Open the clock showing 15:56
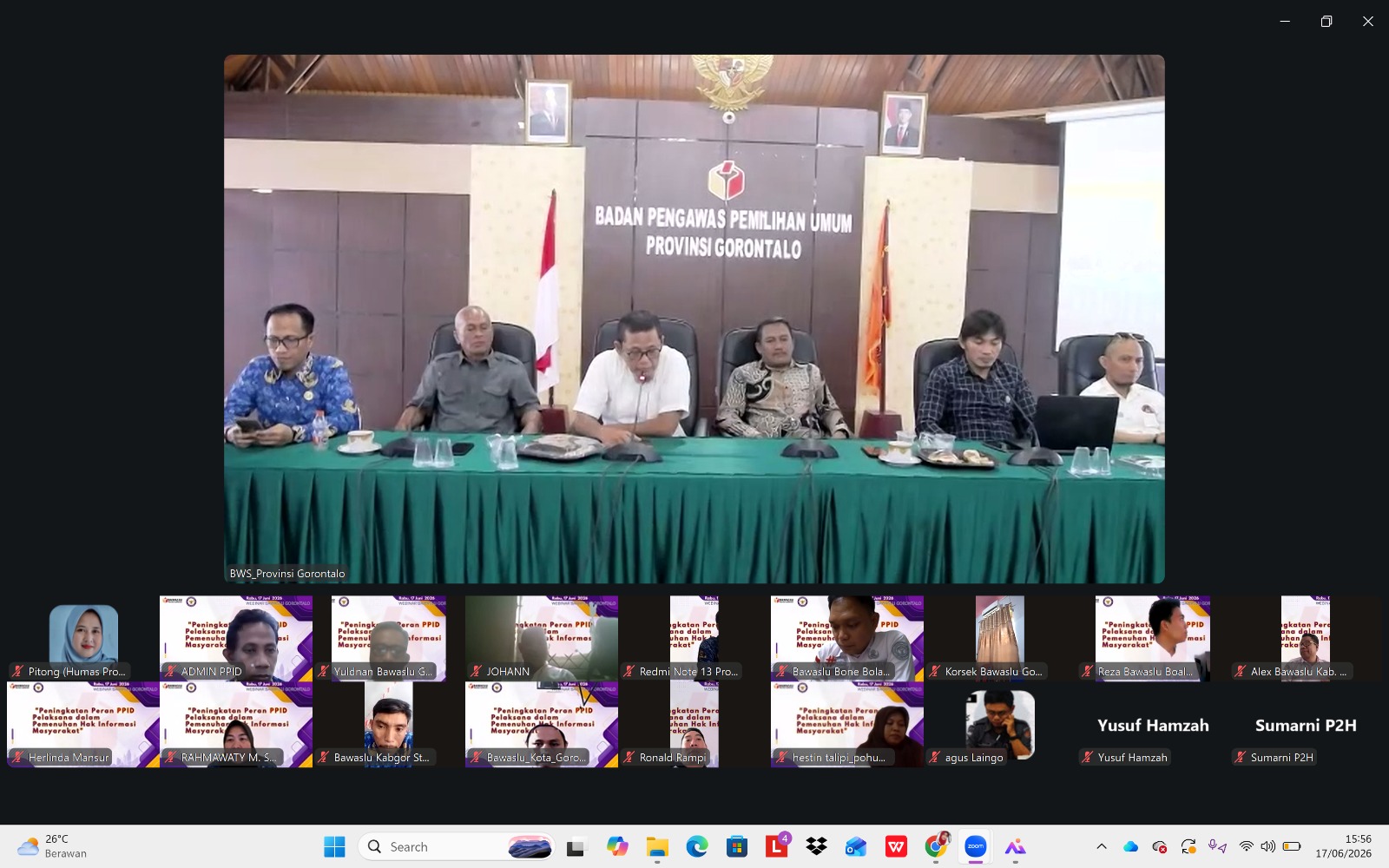Screen dimensions: 1389x868 pos(1343,846)
